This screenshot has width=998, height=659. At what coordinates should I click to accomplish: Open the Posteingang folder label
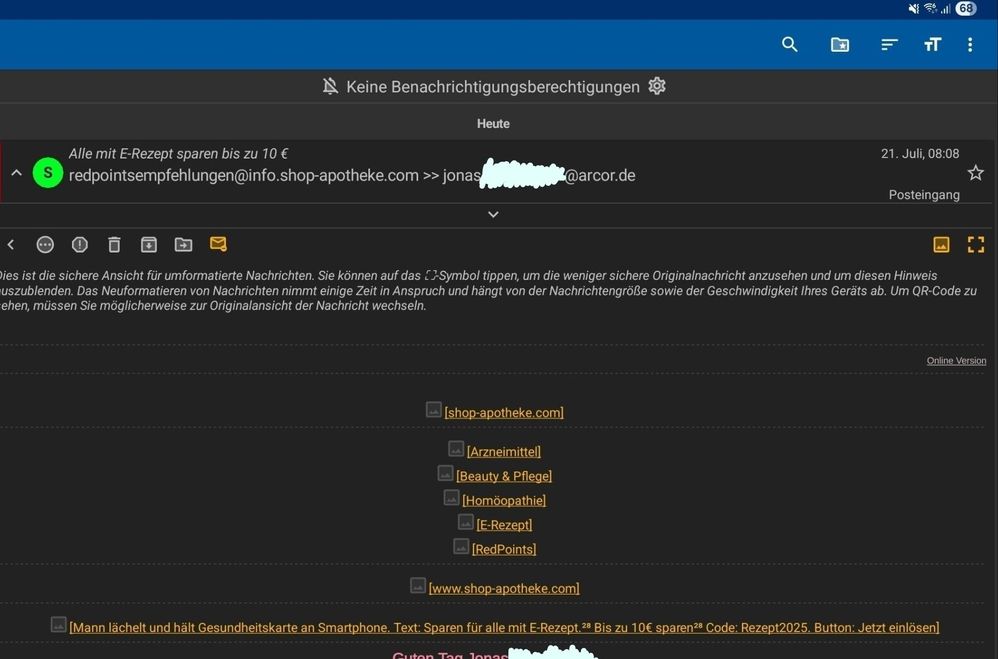pos(924,194)
